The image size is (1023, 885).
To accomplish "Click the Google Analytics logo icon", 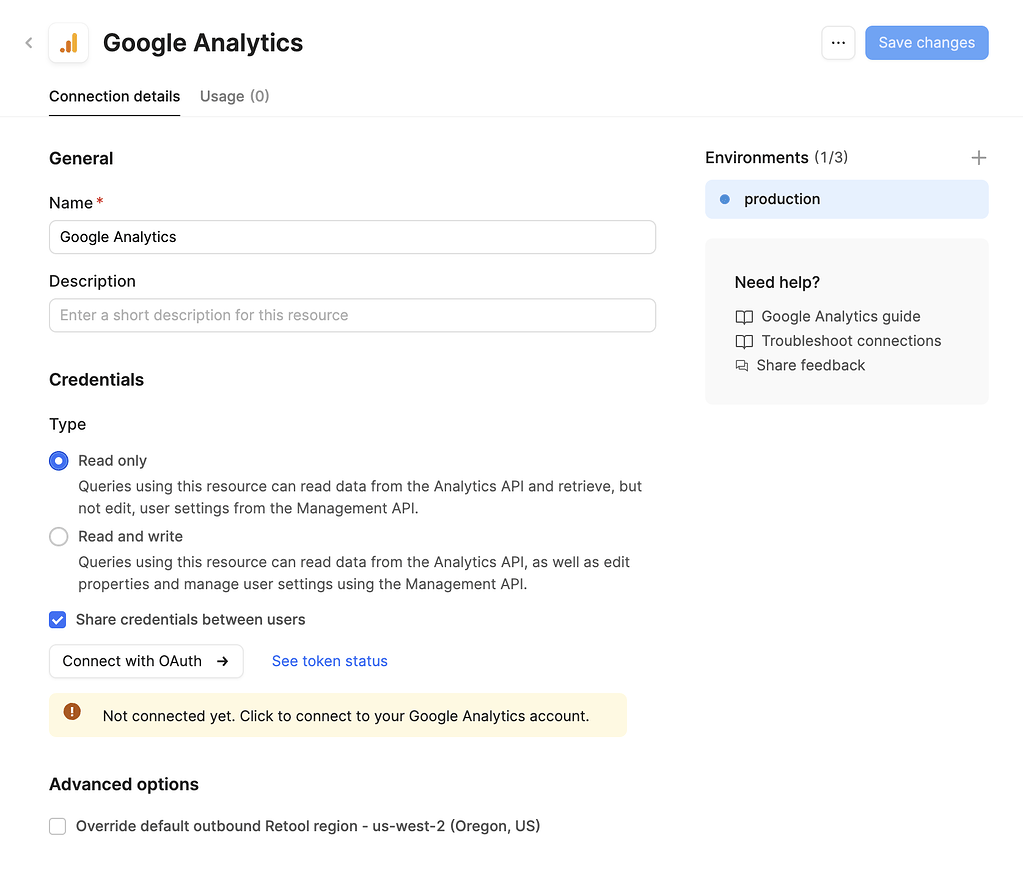I will [x=68, y=42].
